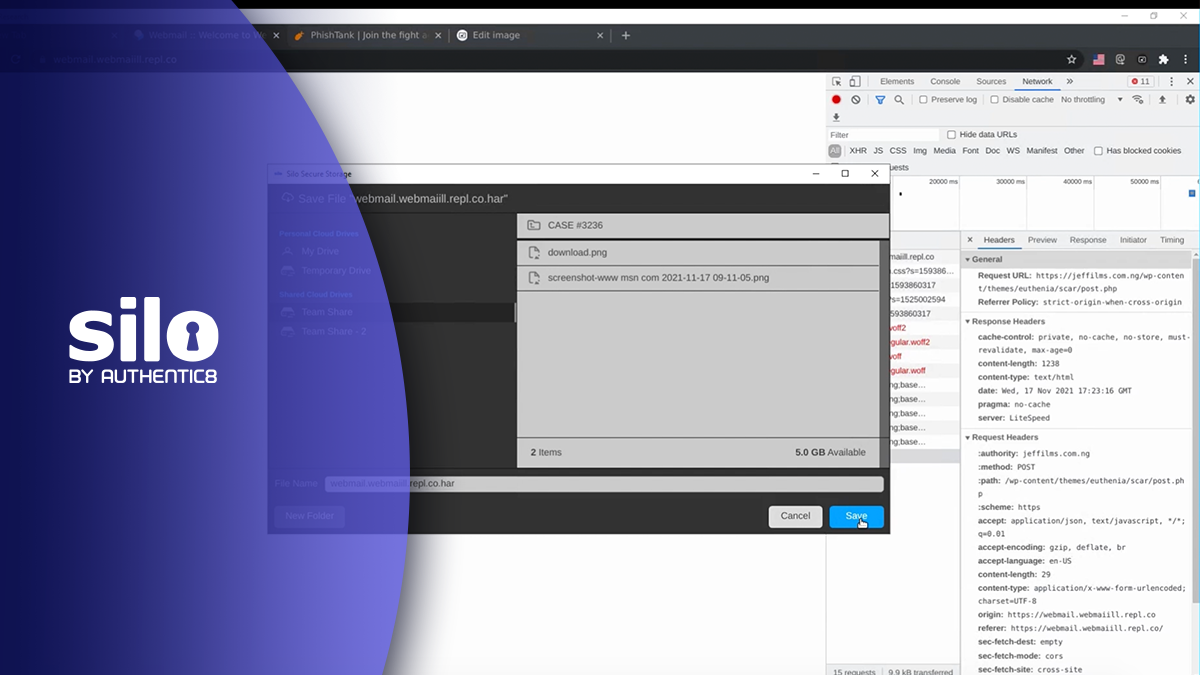Filter requests by WS type

[x=1013, y=151]
